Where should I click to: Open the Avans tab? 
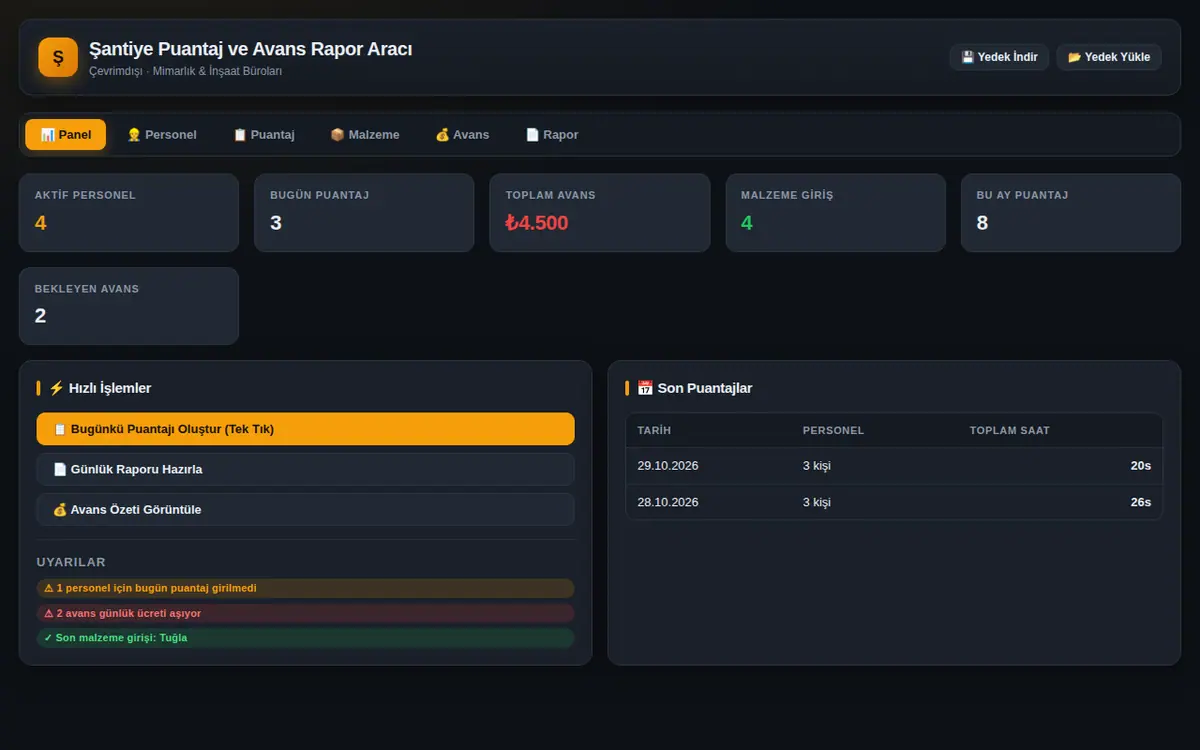tap(462, 135)
